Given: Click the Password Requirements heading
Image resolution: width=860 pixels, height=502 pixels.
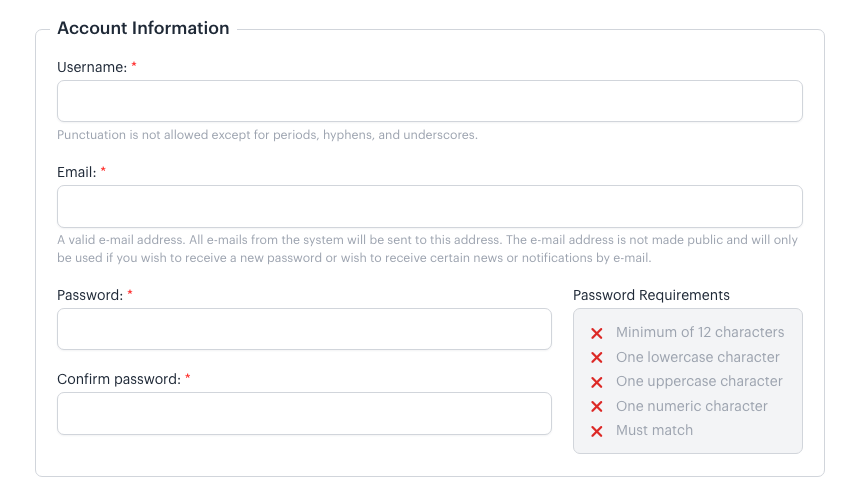Looking at the screenshot, I should (x=651, y=295).
